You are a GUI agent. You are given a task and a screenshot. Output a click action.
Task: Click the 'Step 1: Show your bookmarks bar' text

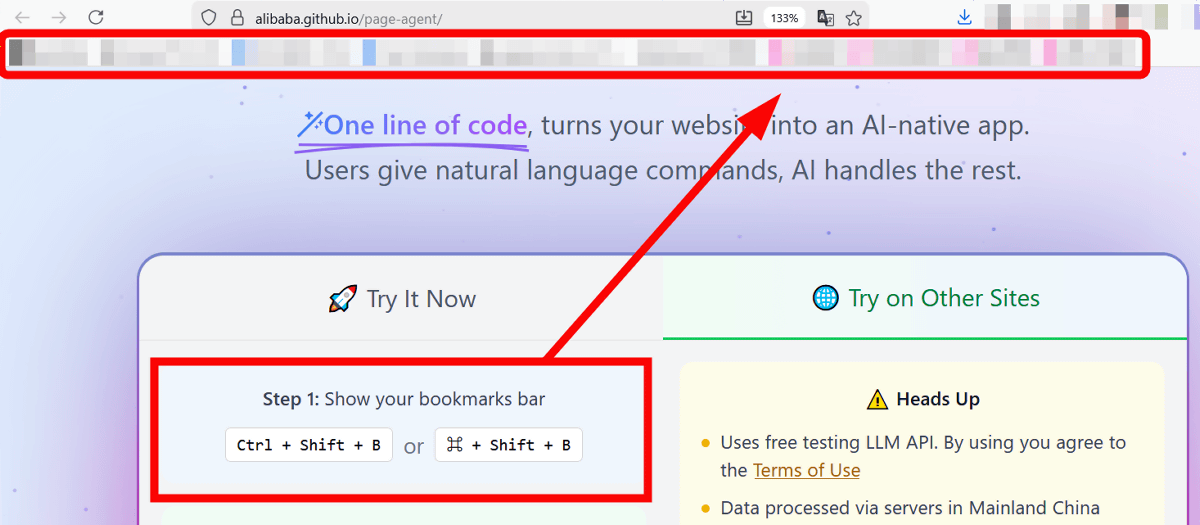(404, 399)
